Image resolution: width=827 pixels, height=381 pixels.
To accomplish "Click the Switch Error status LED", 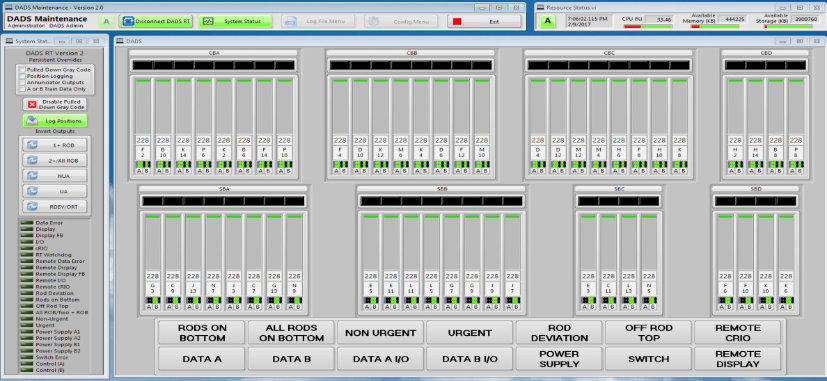I will 26,357.
